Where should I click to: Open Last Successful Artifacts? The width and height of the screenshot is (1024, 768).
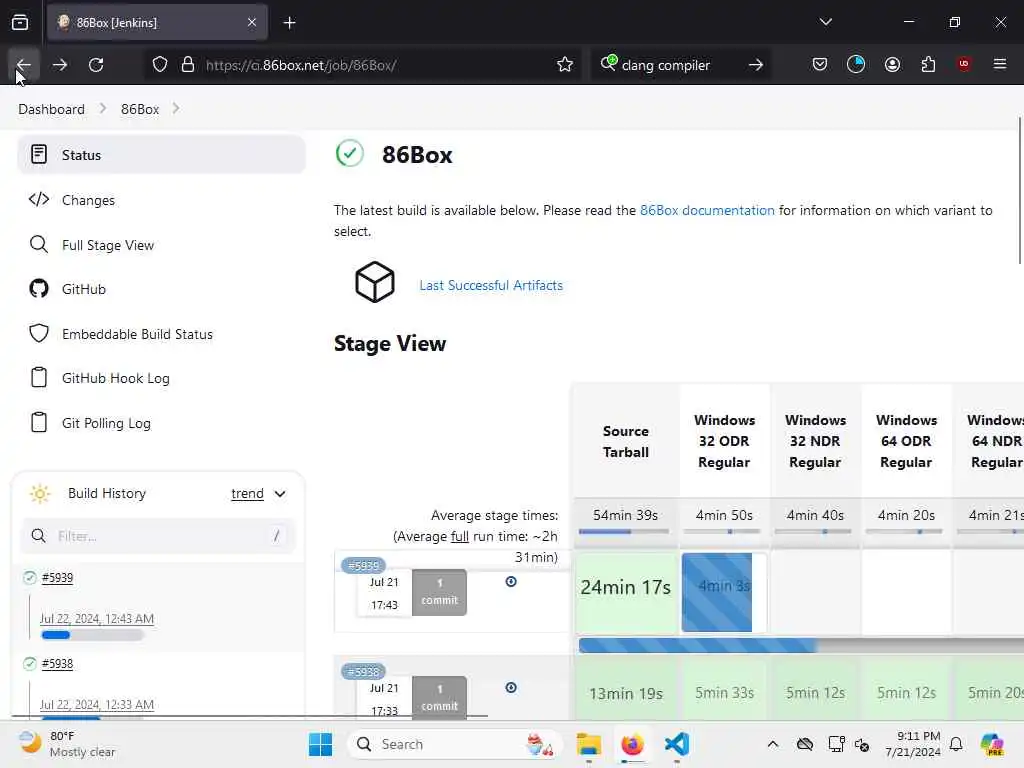click(x=491, y=285)
